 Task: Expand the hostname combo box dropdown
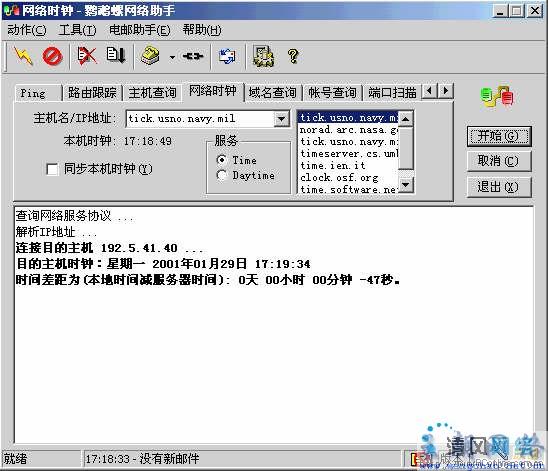point(281,119)
